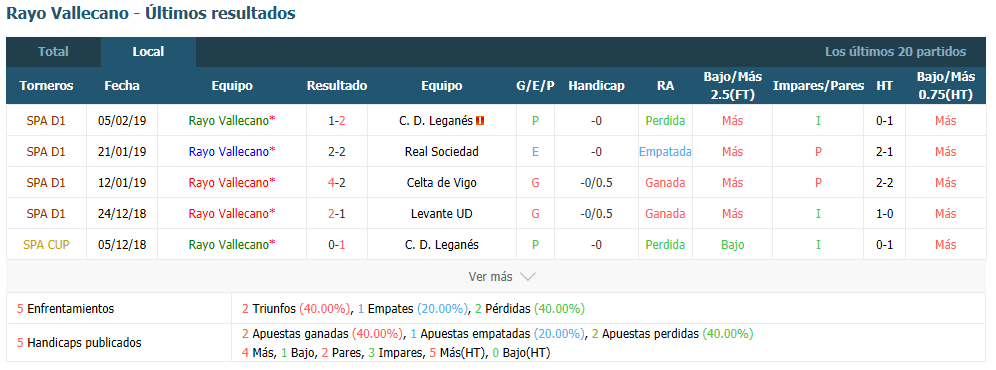Click the 4-2 result against Celta de Vigo

[337, 183]
